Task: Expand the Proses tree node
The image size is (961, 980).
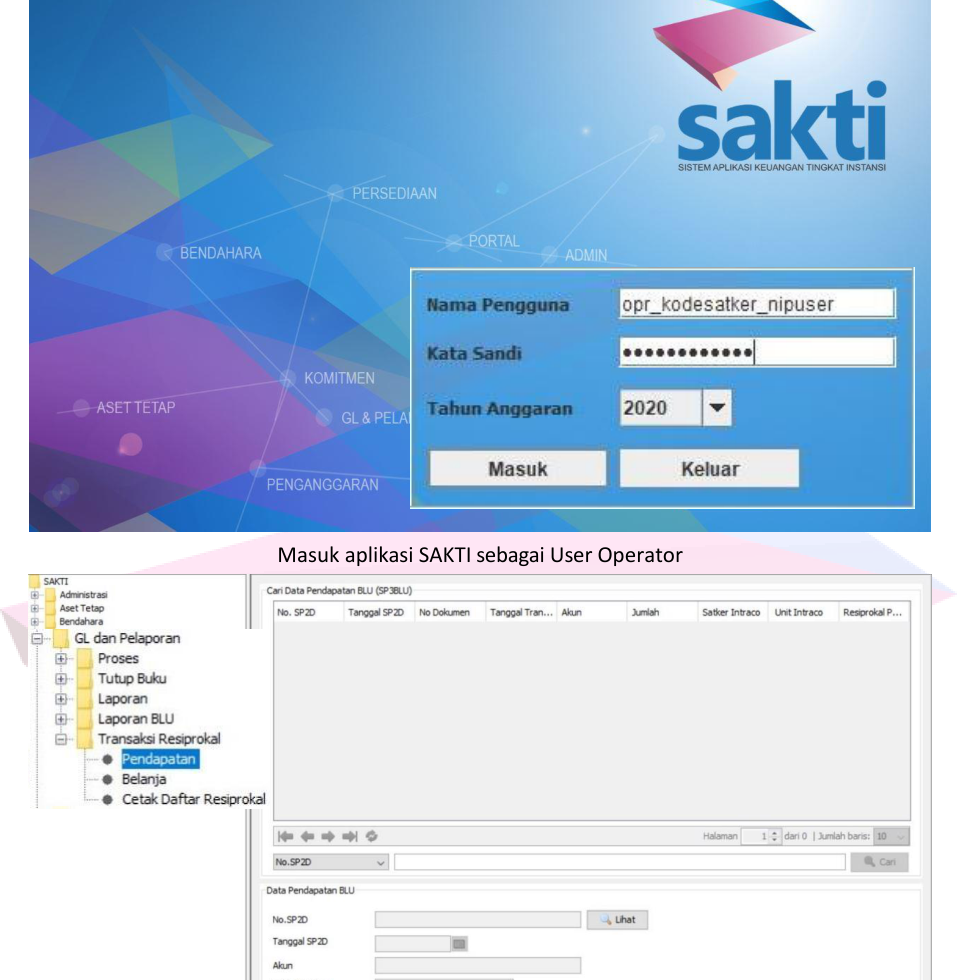Action: (x=61, y=659)
